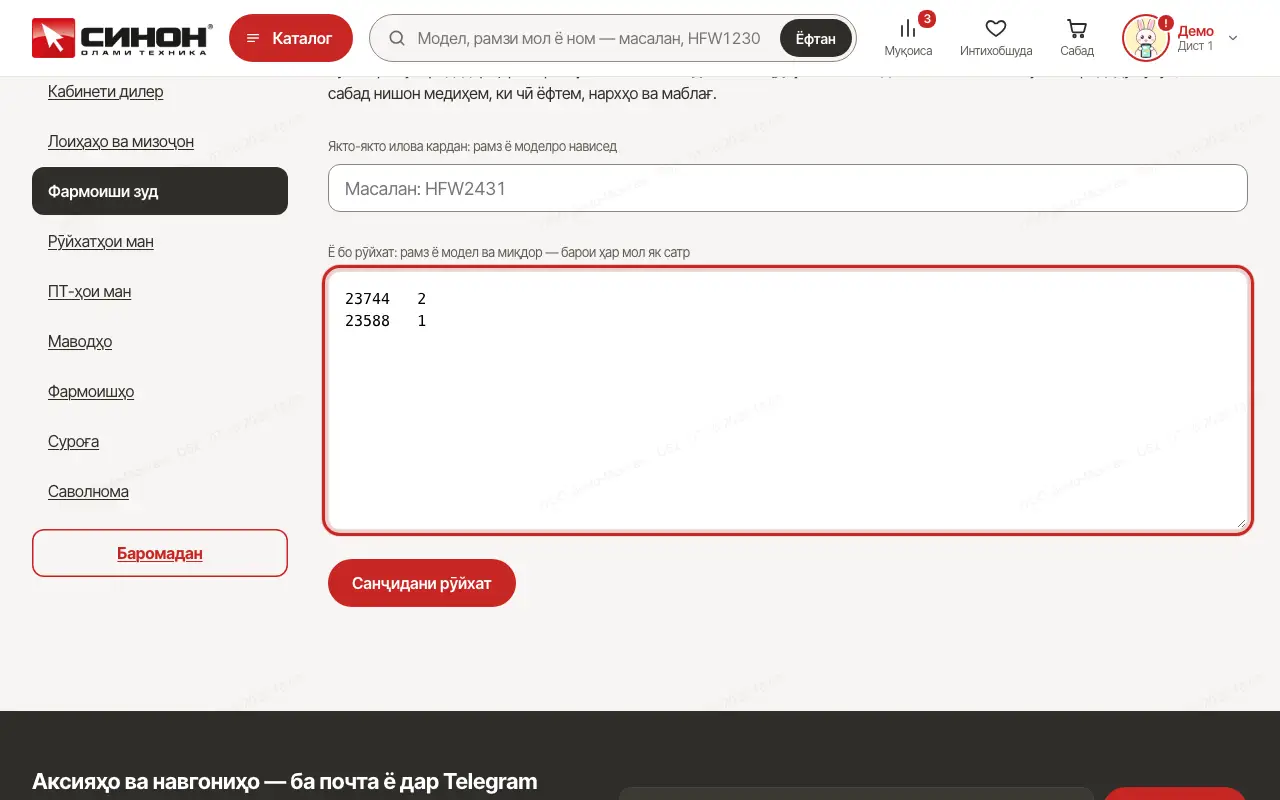Open ПТ-ҳои ман in the sidebar
This screenshot has width=1280, height=800.
click(x=90, y=291)
